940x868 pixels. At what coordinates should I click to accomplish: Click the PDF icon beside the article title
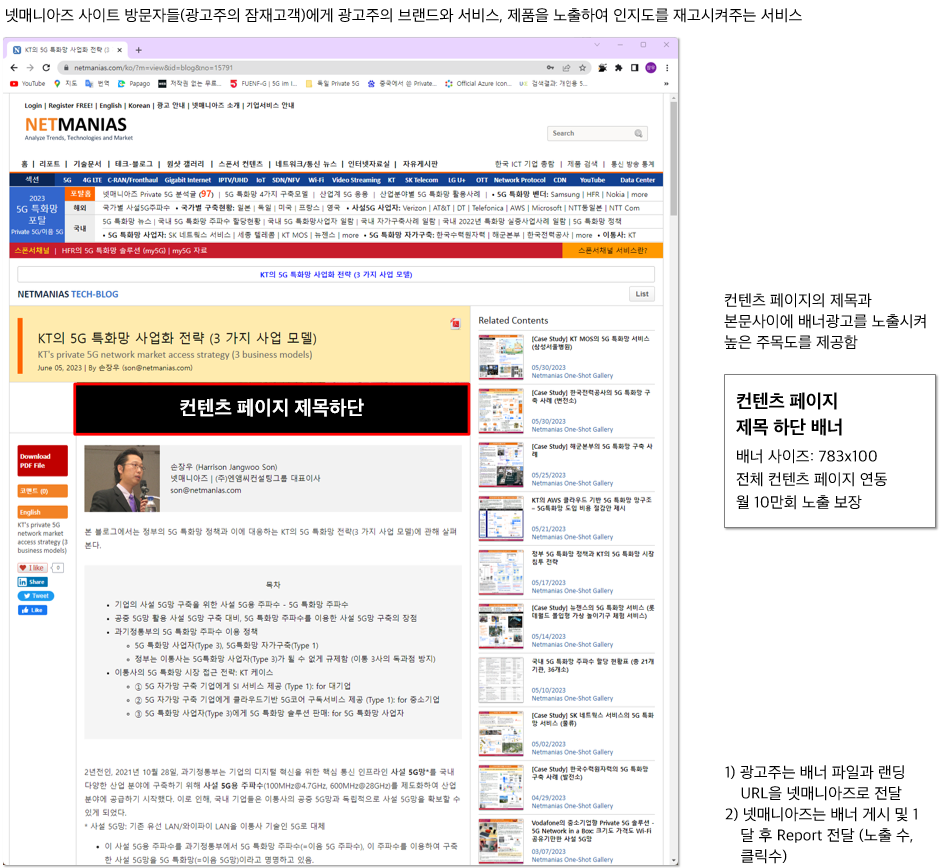point(455,324)
